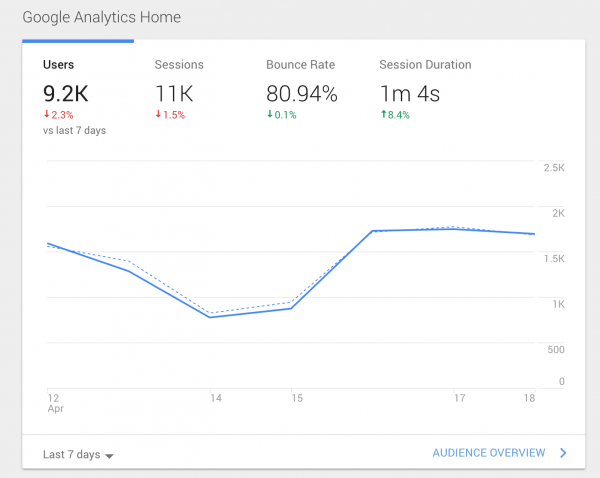Image resolution: width=600 pixels, height=478 pixels.
Task: Click the 'vs last 7 days' label
Action: point(74,131)
